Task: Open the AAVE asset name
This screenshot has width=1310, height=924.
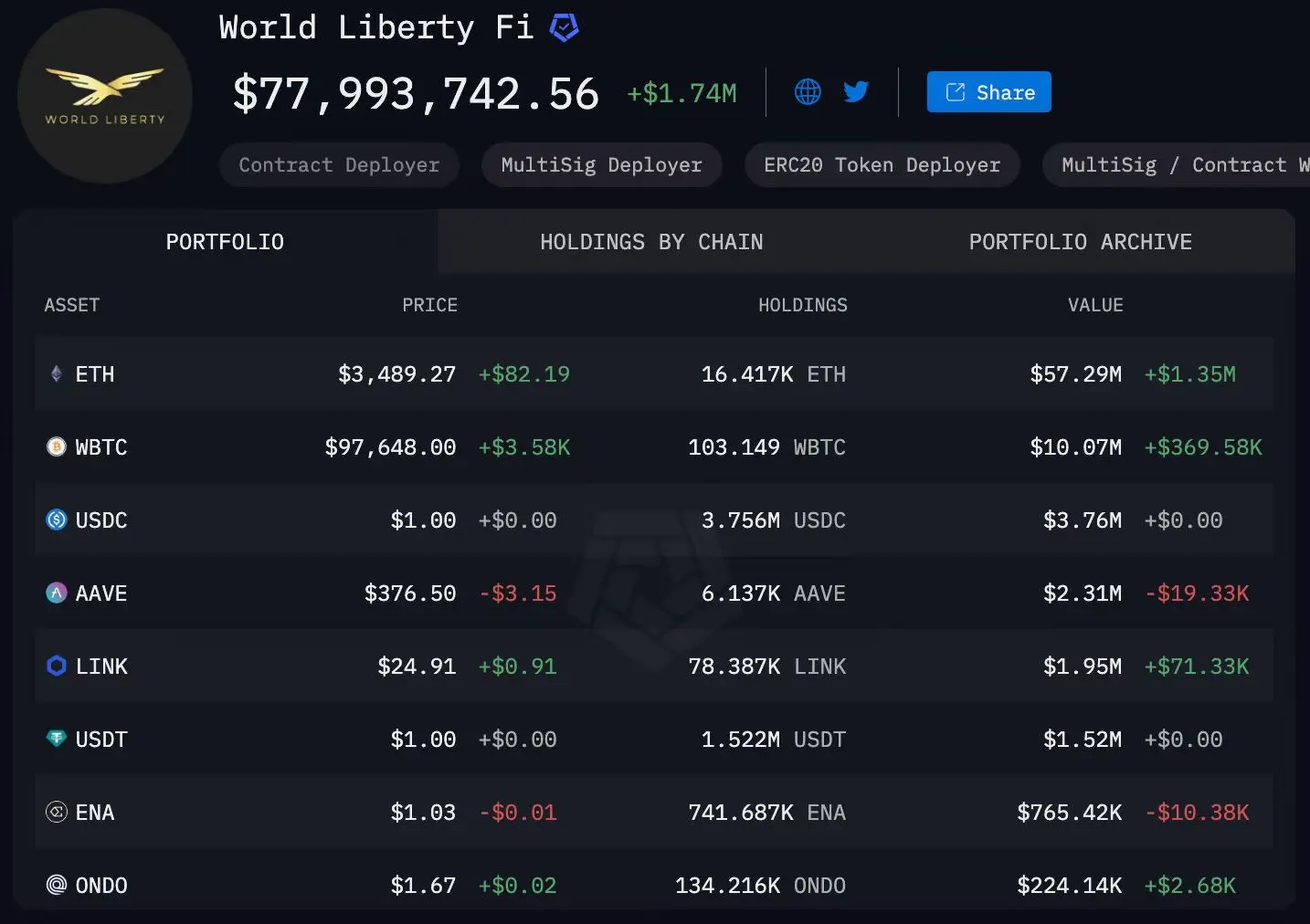Action: click(101, 593)
